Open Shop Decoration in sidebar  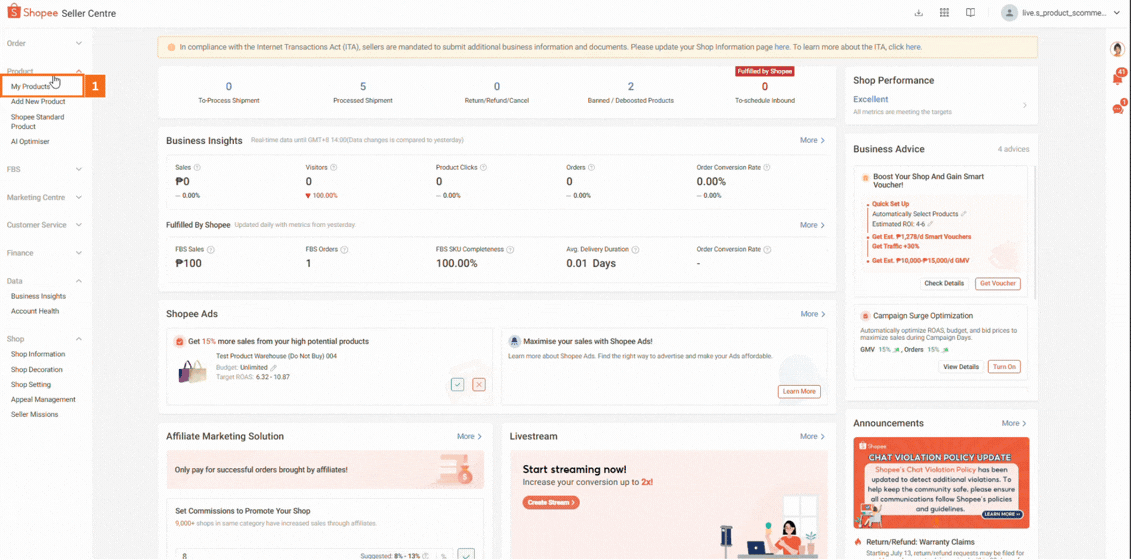pos(37,369)
